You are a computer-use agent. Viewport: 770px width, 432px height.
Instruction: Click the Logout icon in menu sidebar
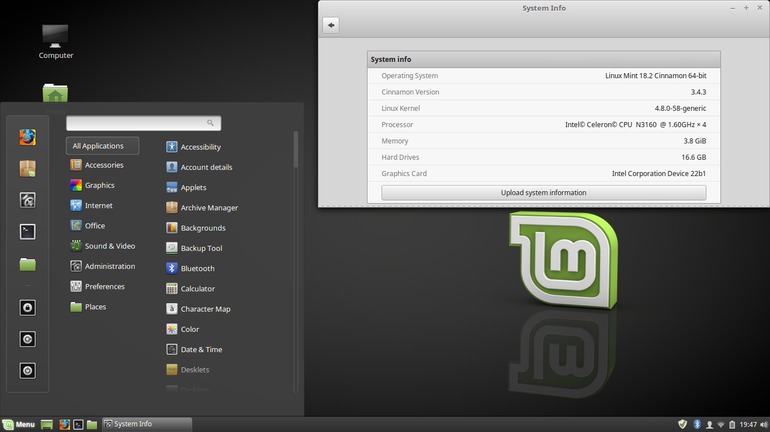[28, 339]
